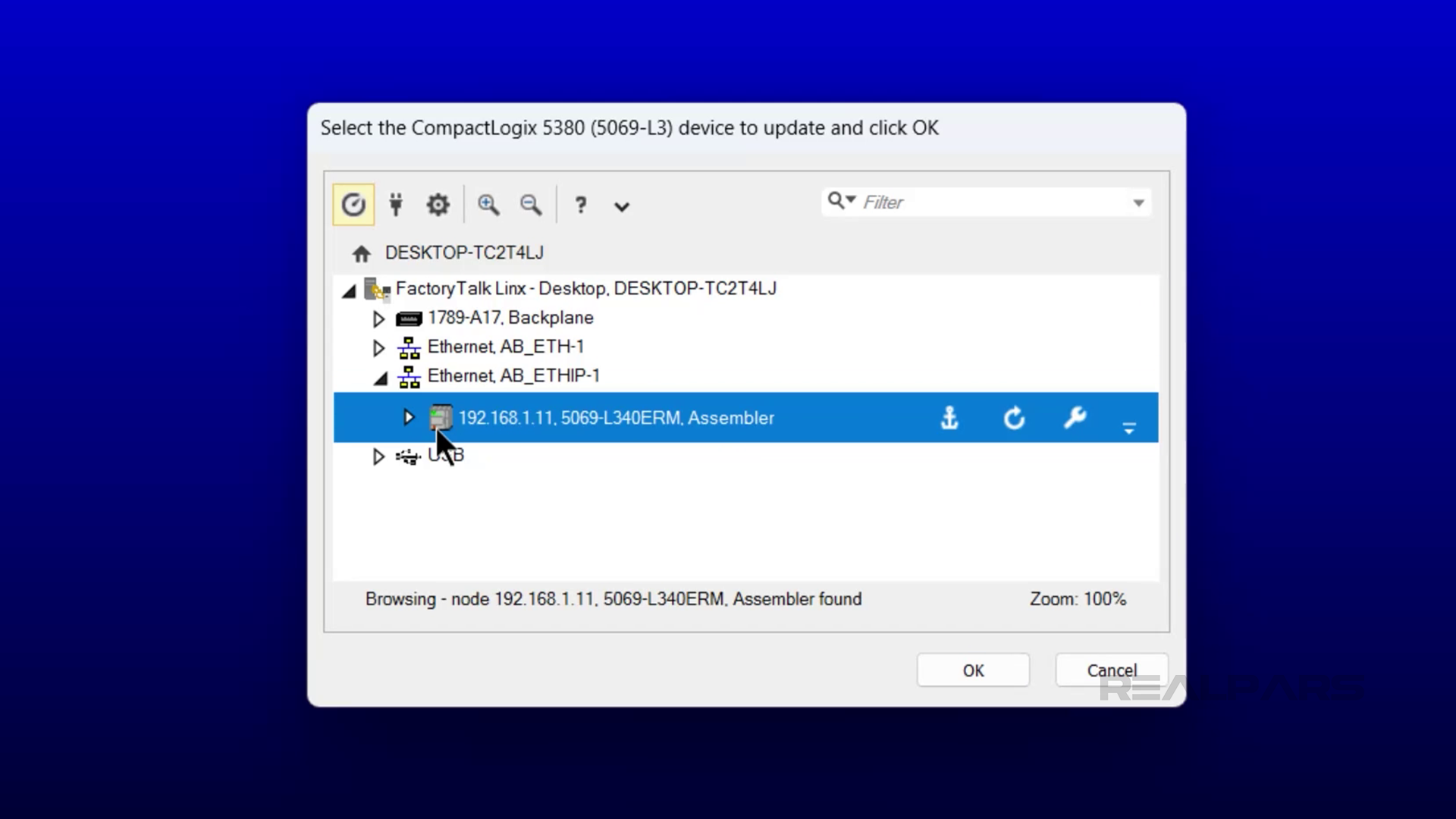The width and height of the screenshot is (1456, 819).
Task: Click the 5069-L340ERM controller device icon
Action: coord(441,417)
